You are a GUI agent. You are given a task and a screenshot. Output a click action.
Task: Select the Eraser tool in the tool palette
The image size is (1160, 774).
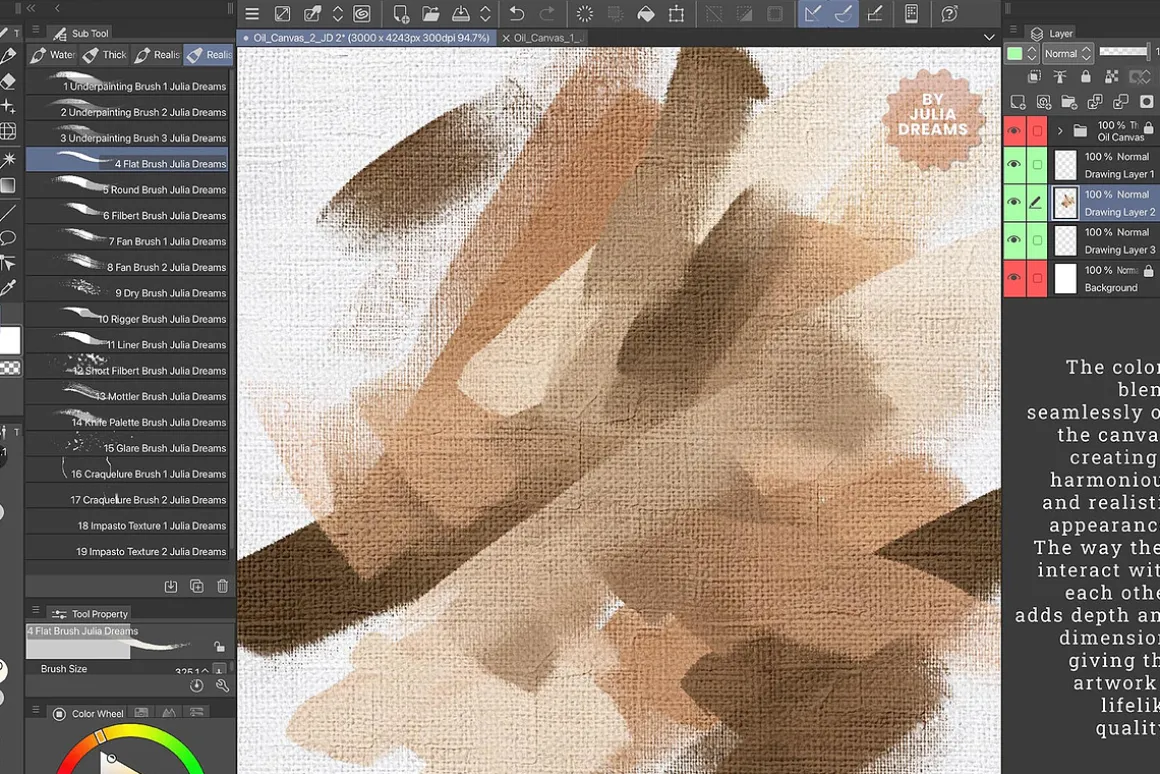8,81
